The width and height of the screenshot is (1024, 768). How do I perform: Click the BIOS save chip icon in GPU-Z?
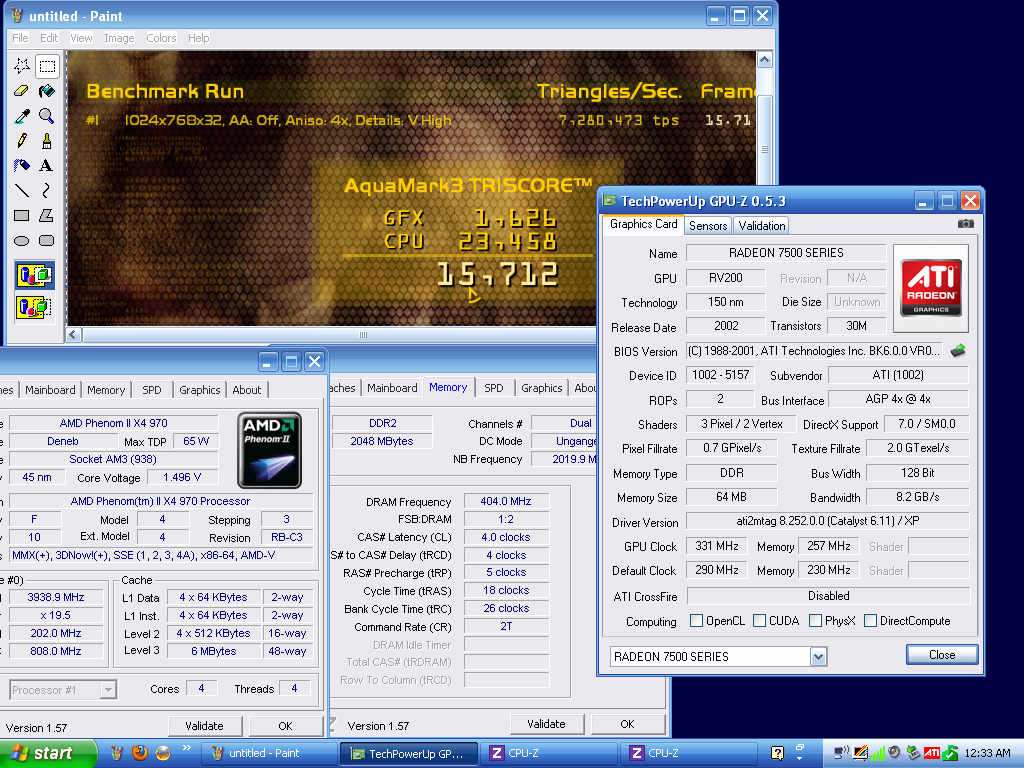click(x=958, y=351)
